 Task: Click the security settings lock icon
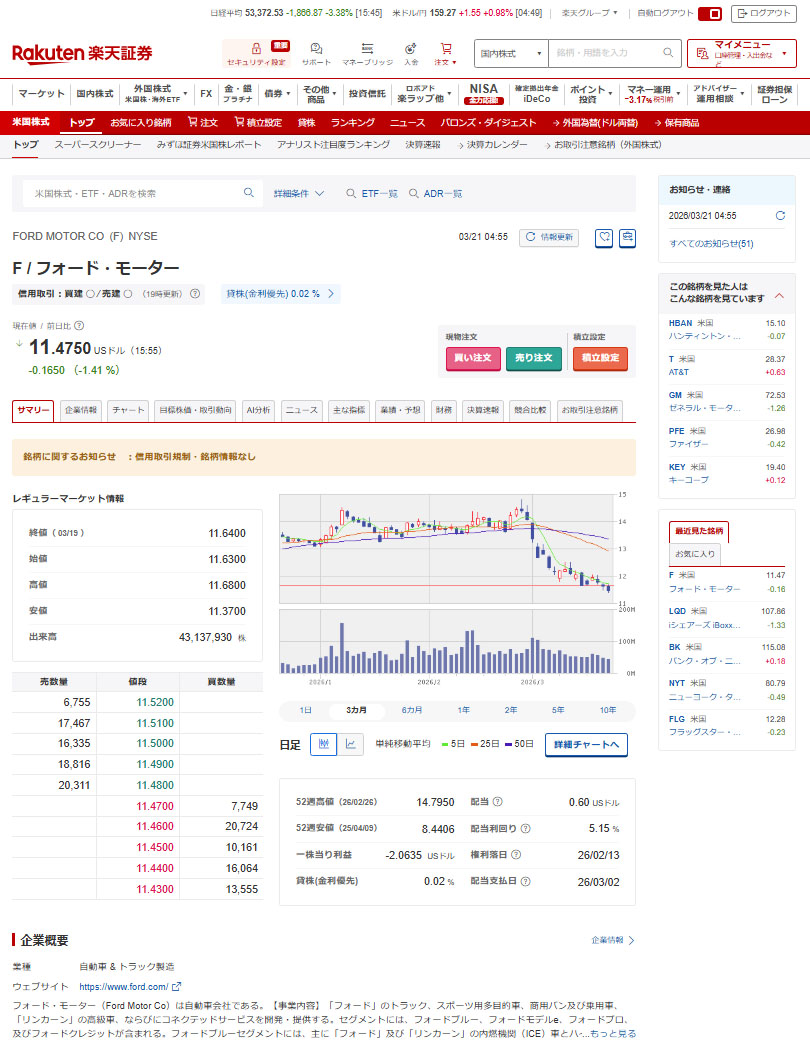coord(256,48)
